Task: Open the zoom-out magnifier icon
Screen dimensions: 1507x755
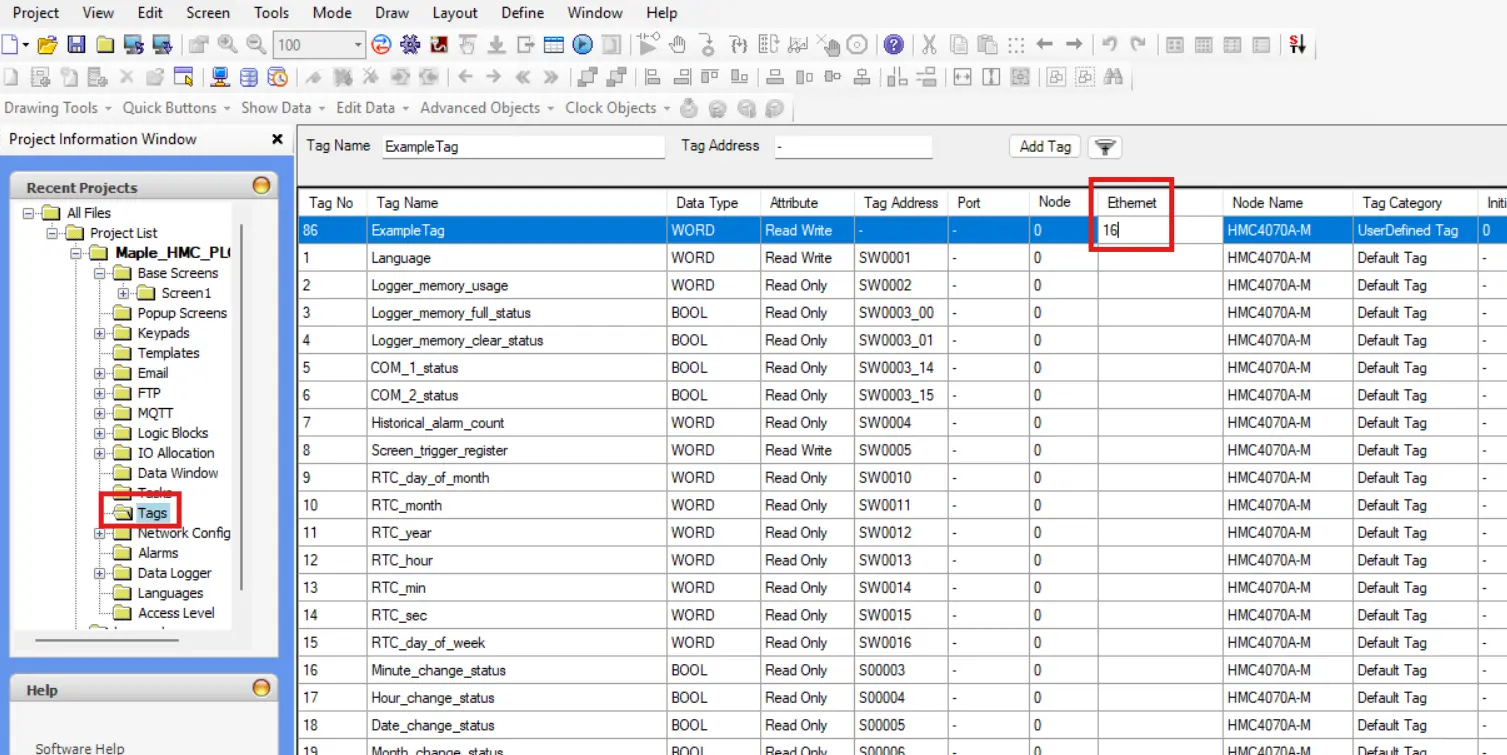Action: point(256,44)
